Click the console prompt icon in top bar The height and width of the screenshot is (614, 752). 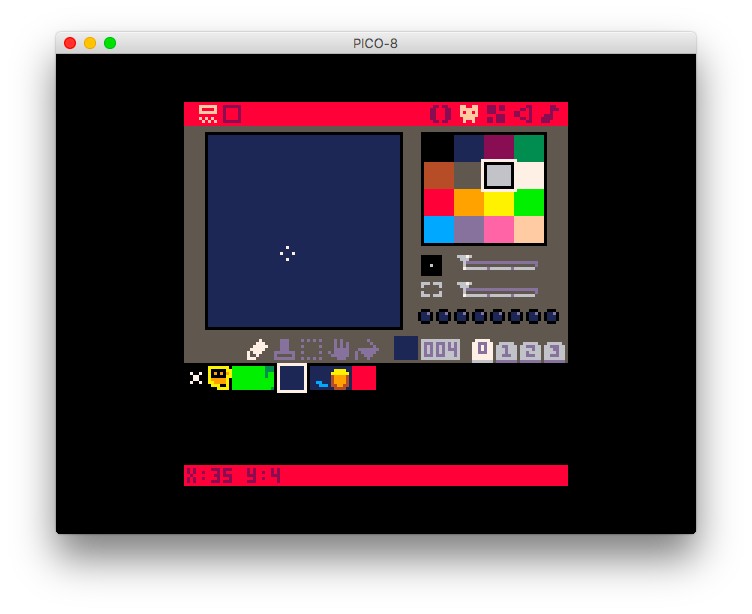(x=208, y=114)
